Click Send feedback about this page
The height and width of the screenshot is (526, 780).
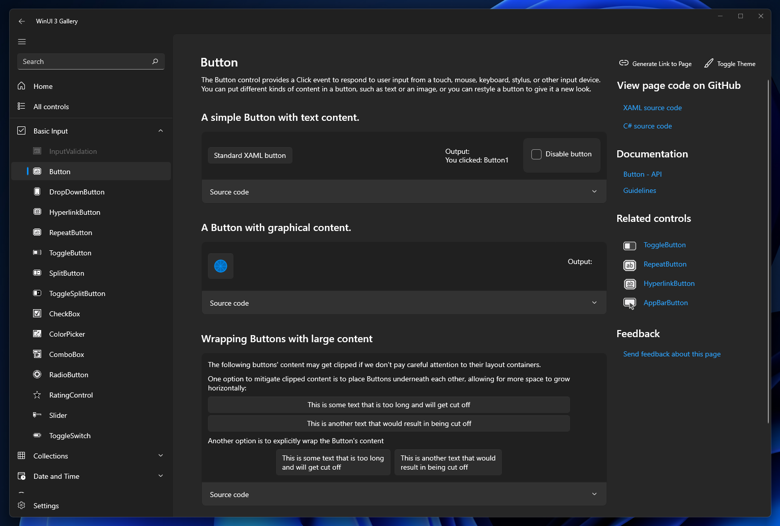(x=672, y=354)
